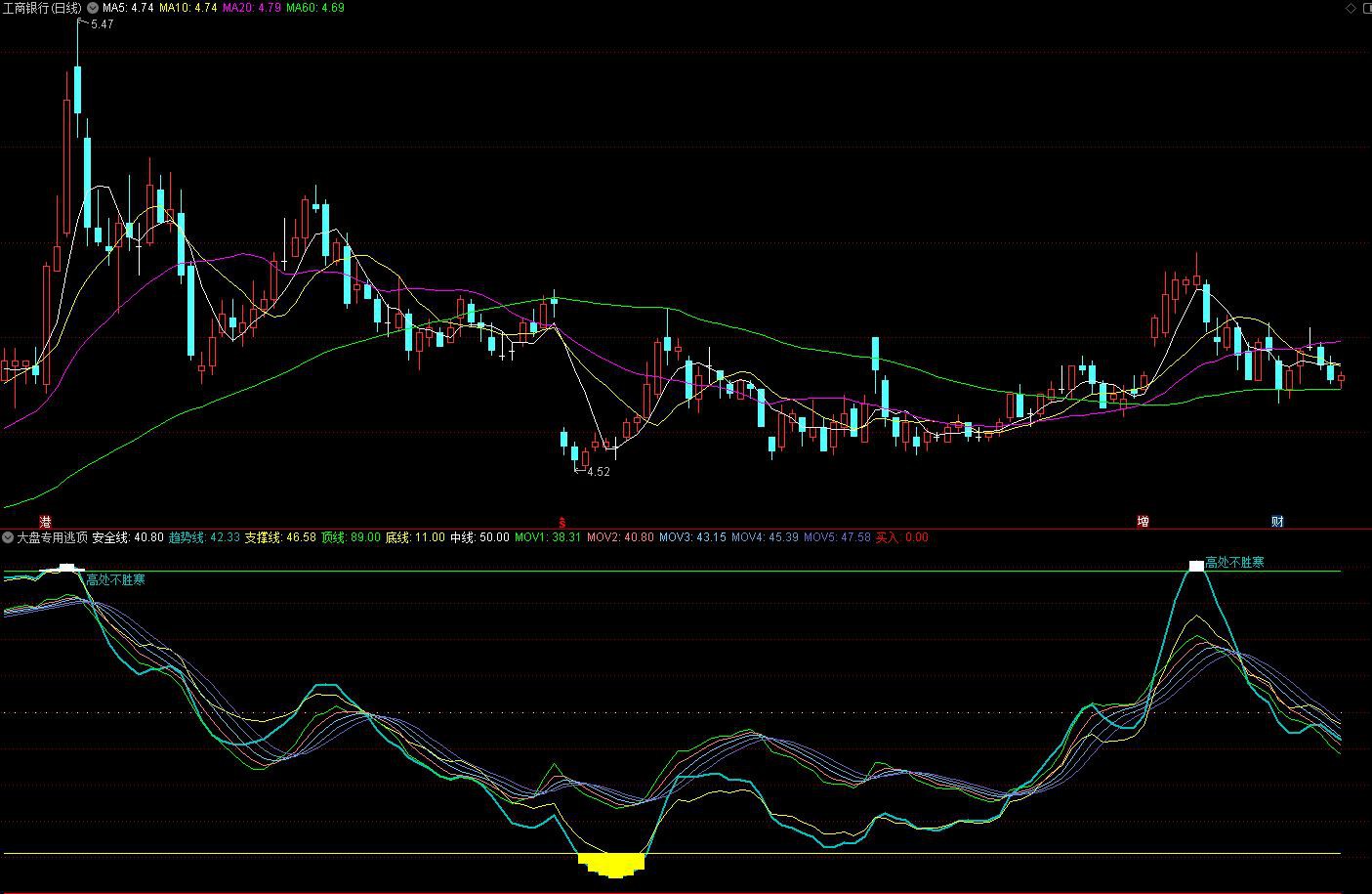
Task: Select the 安全线: 40.80 indicator value
Action: 128,537
